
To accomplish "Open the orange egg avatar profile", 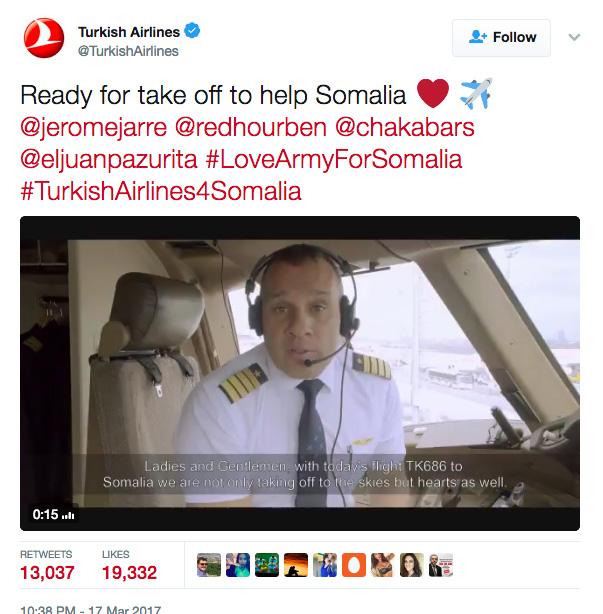I will click(354, 565).
